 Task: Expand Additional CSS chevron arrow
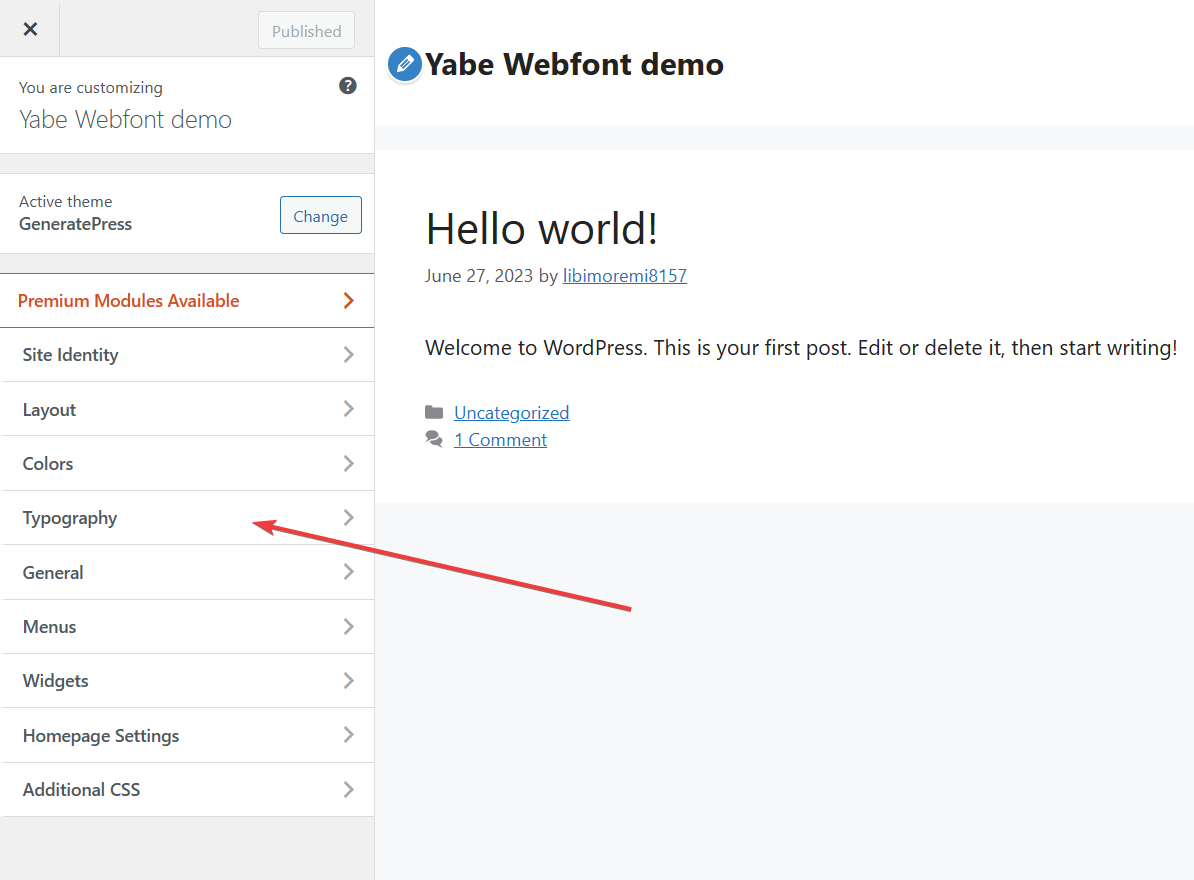[x=349, y=789]
